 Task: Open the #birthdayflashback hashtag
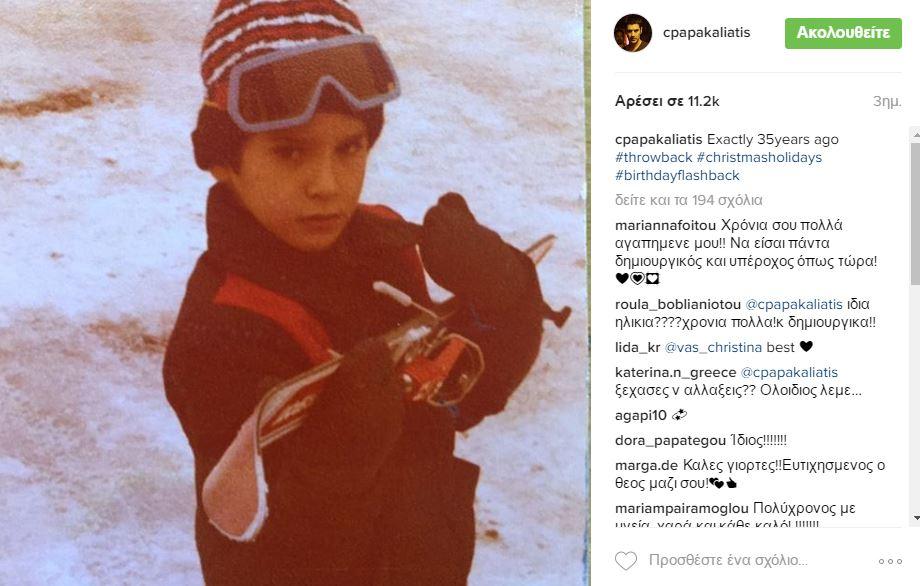point(677,175)
